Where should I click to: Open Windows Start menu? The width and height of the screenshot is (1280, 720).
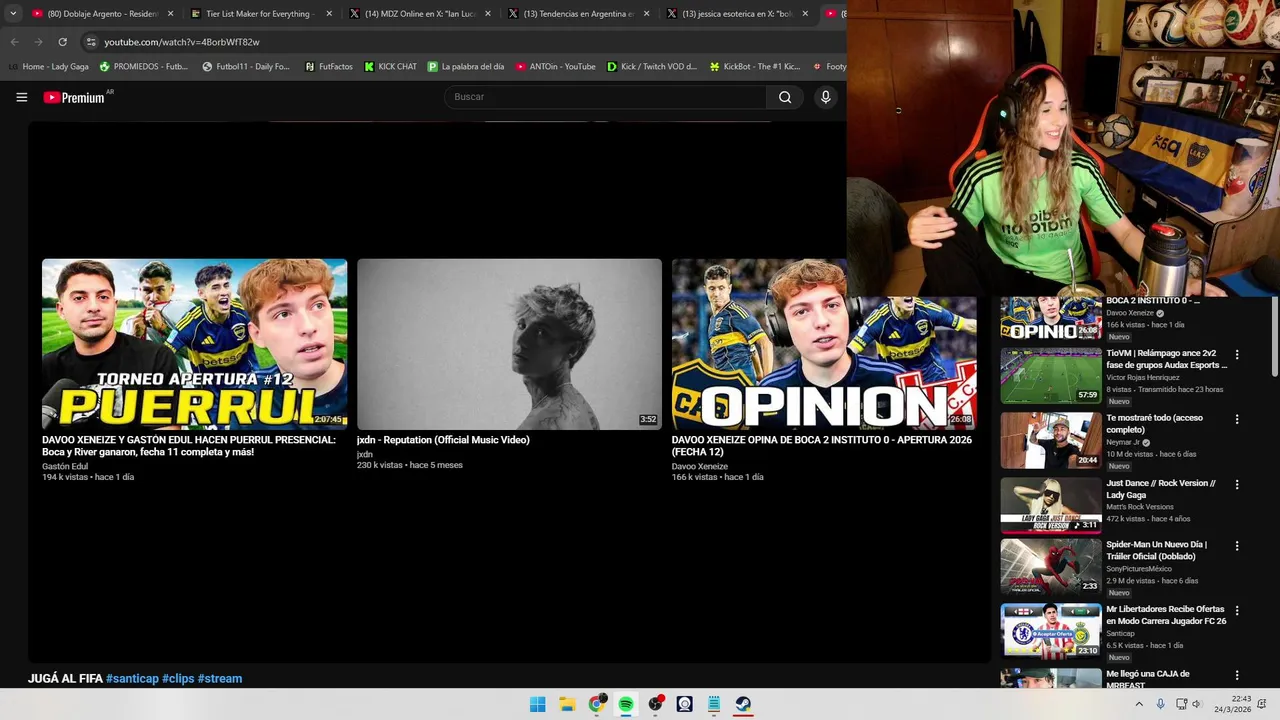click(537, 704)
